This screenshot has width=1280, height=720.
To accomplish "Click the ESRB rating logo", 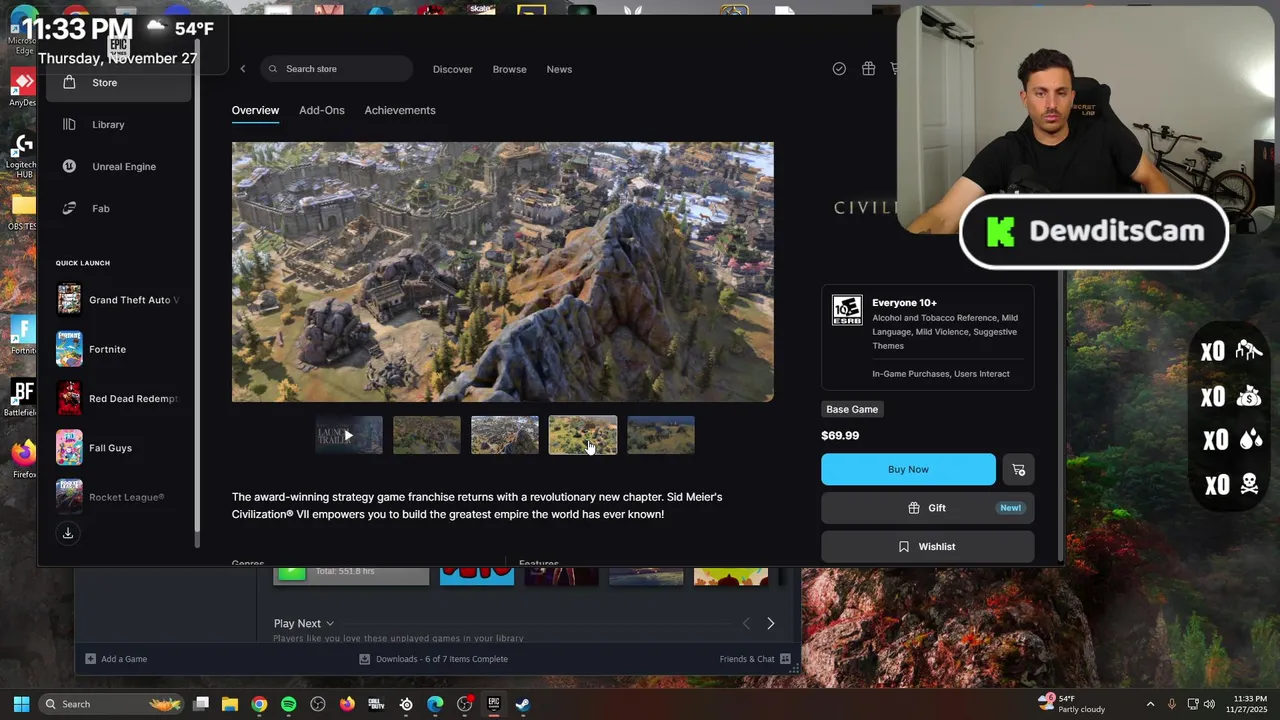I will point(847,310).
